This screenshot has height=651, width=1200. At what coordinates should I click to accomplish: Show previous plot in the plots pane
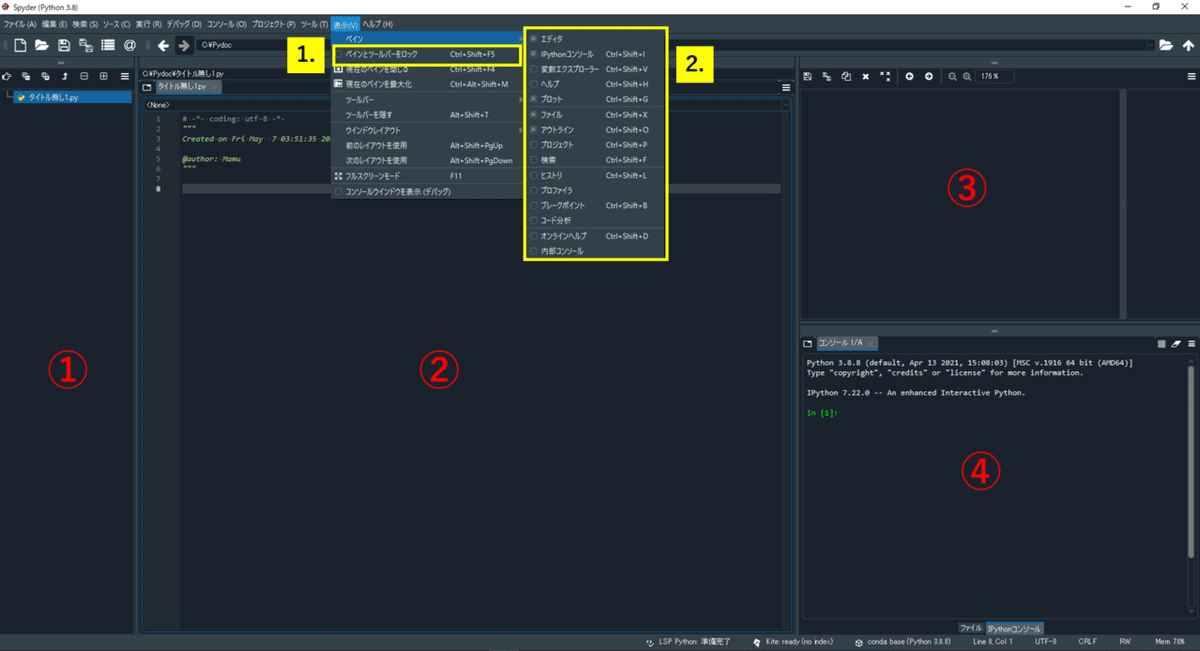pyautogui.click(x=910, y=76)
